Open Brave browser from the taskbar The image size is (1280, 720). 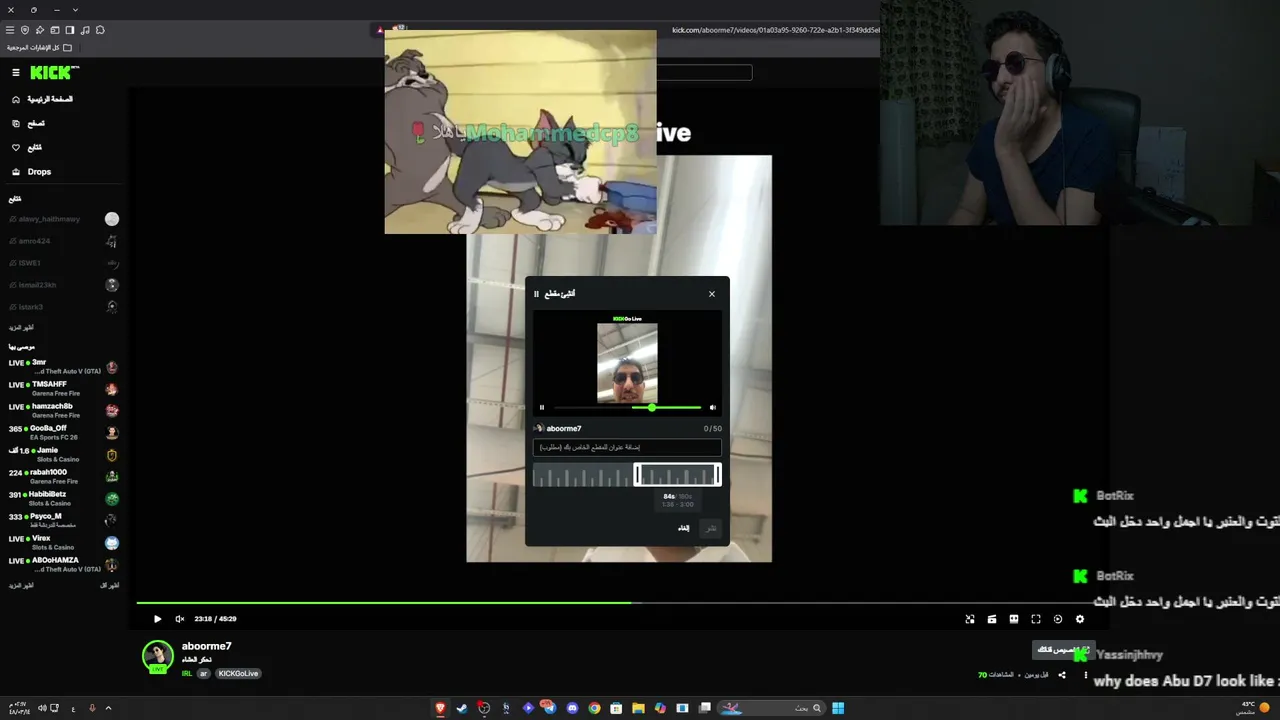click(x=440, y=708)
